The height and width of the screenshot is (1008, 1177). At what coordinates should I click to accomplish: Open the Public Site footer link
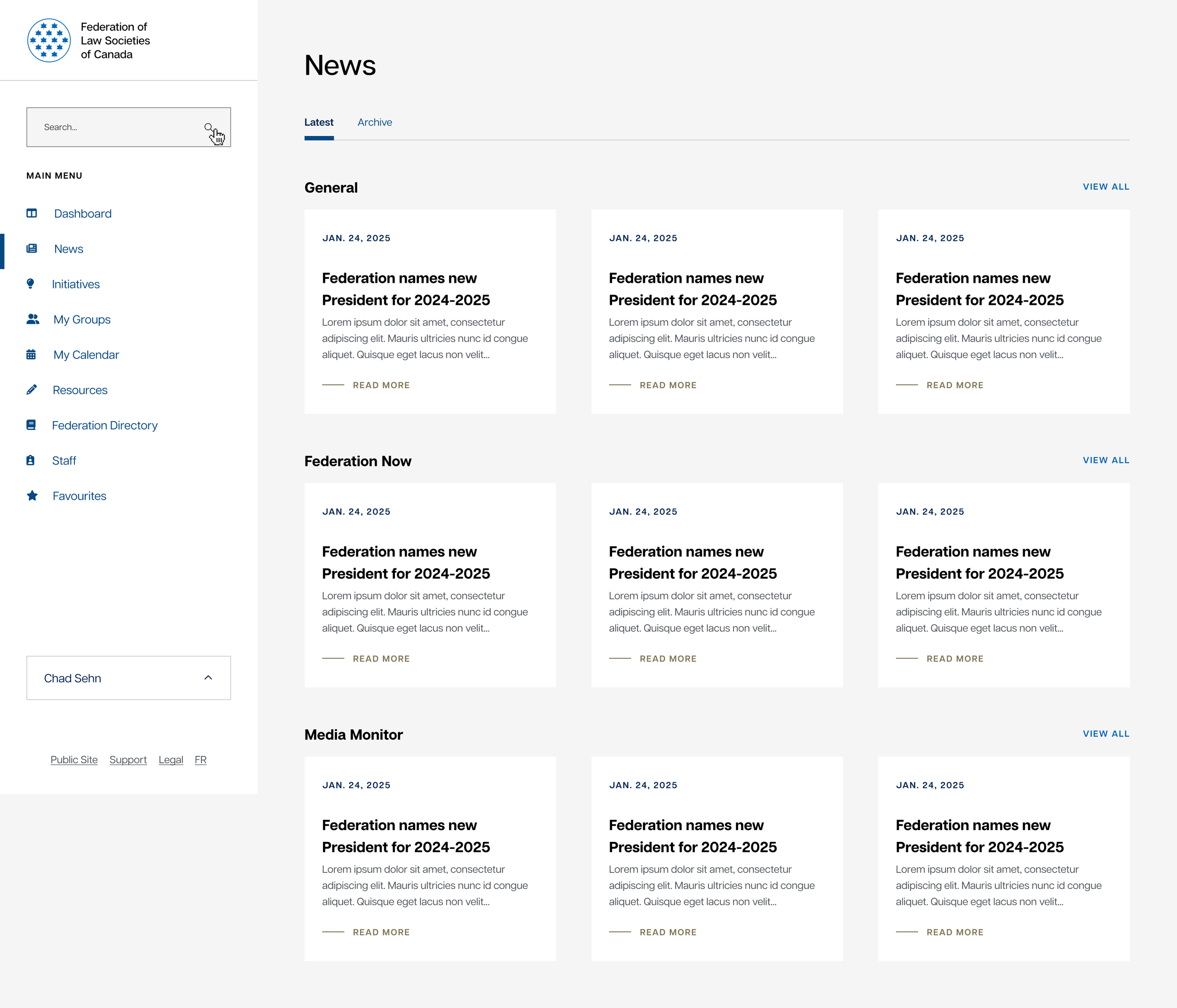coord(74,760)
